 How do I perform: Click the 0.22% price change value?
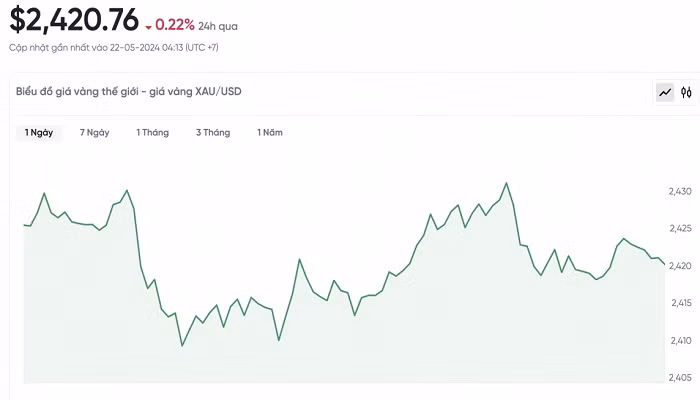(175, 25)
